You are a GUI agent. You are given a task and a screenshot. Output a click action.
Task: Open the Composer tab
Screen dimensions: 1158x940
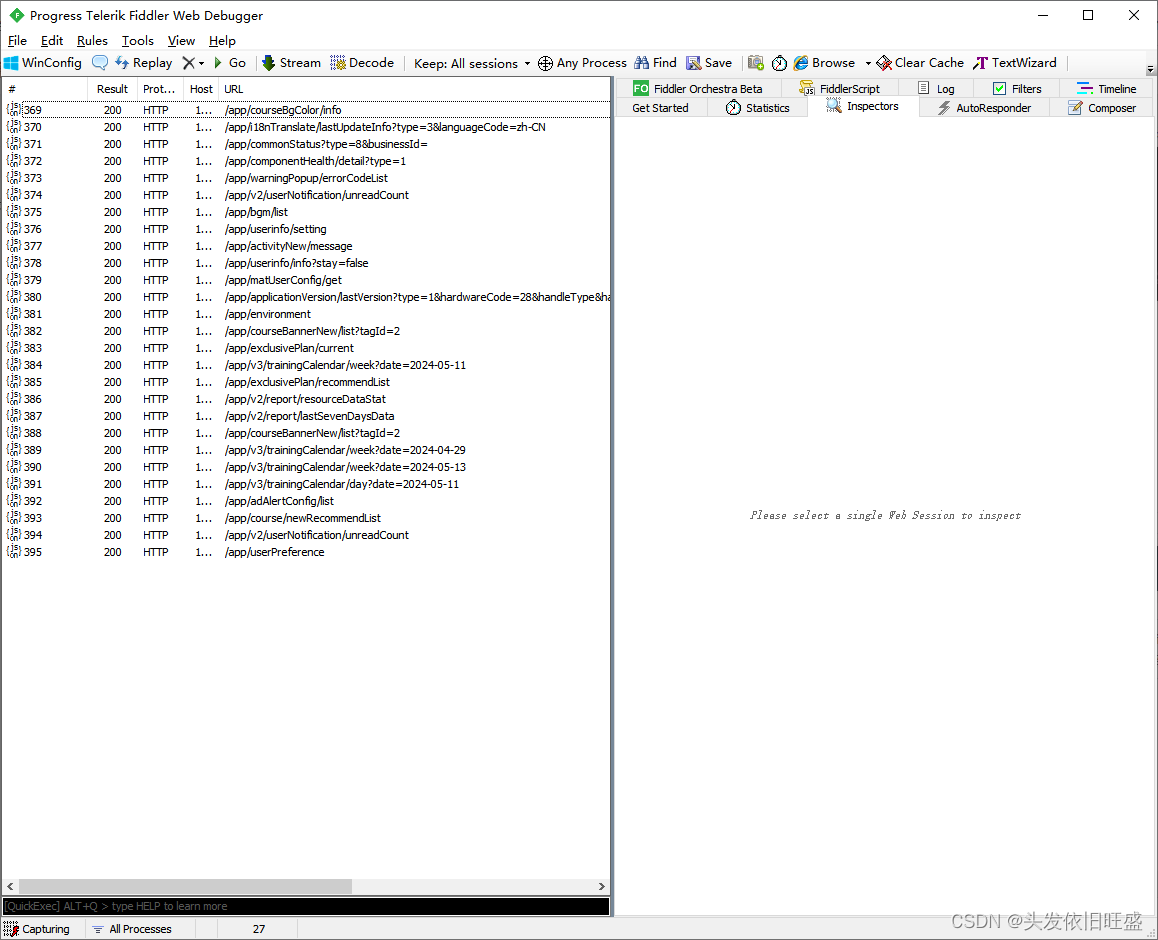pyautogui.click(x=1101, y=108)
